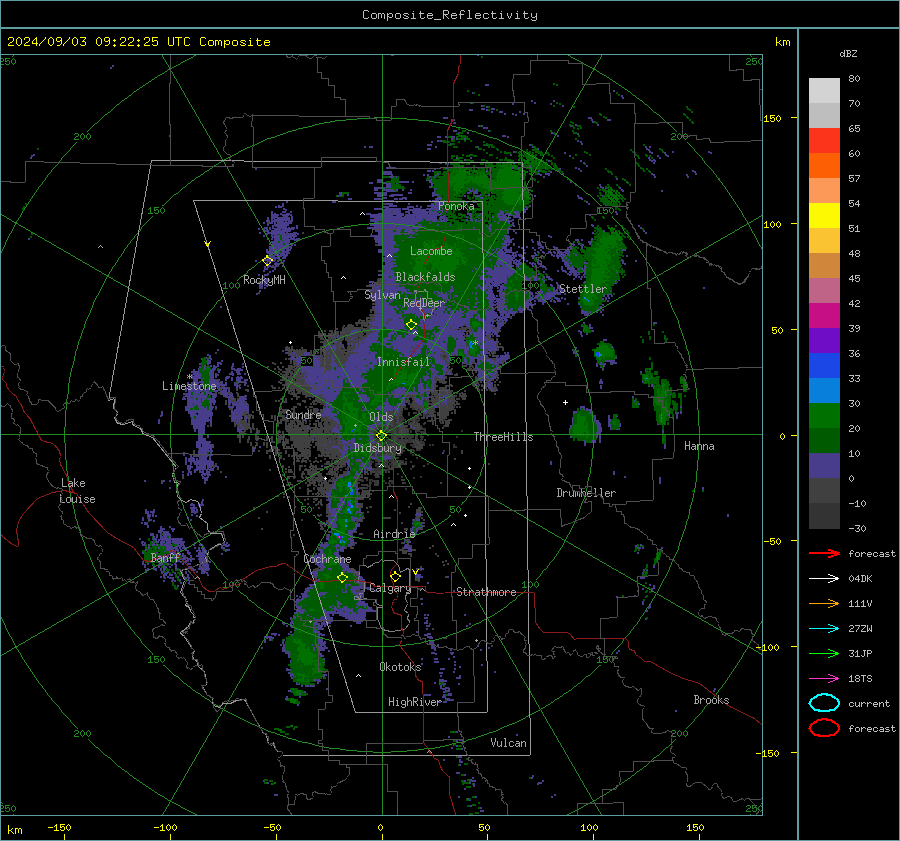Click the HighRiver city label
Viewport: 900px width, 841px height.
tap(415, 702)
